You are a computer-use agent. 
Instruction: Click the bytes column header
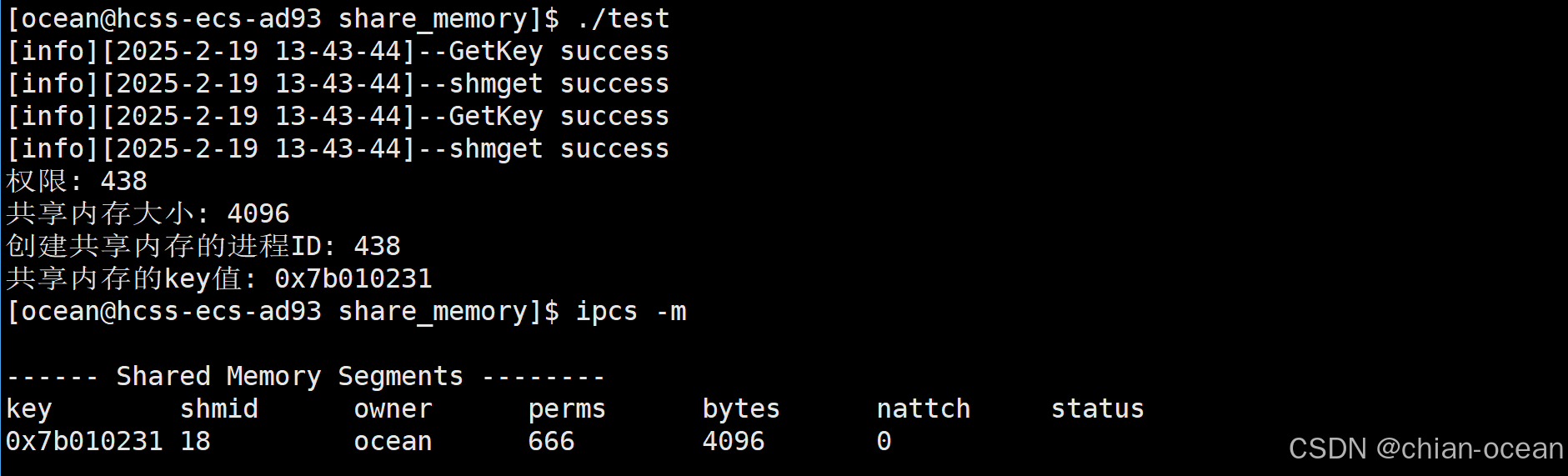pos(741,409)
